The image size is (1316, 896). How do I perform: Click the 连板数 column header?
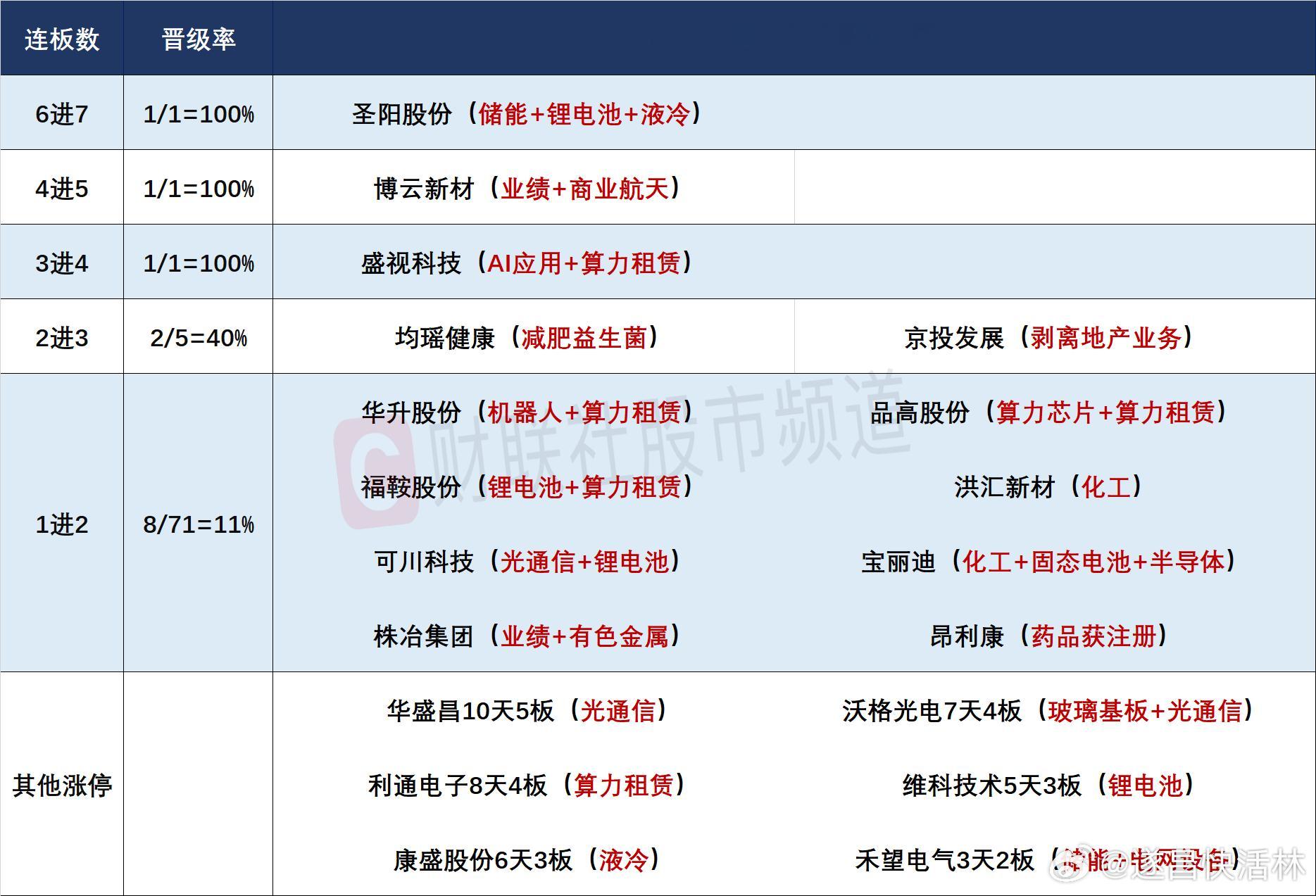click(x=62, y=39)
